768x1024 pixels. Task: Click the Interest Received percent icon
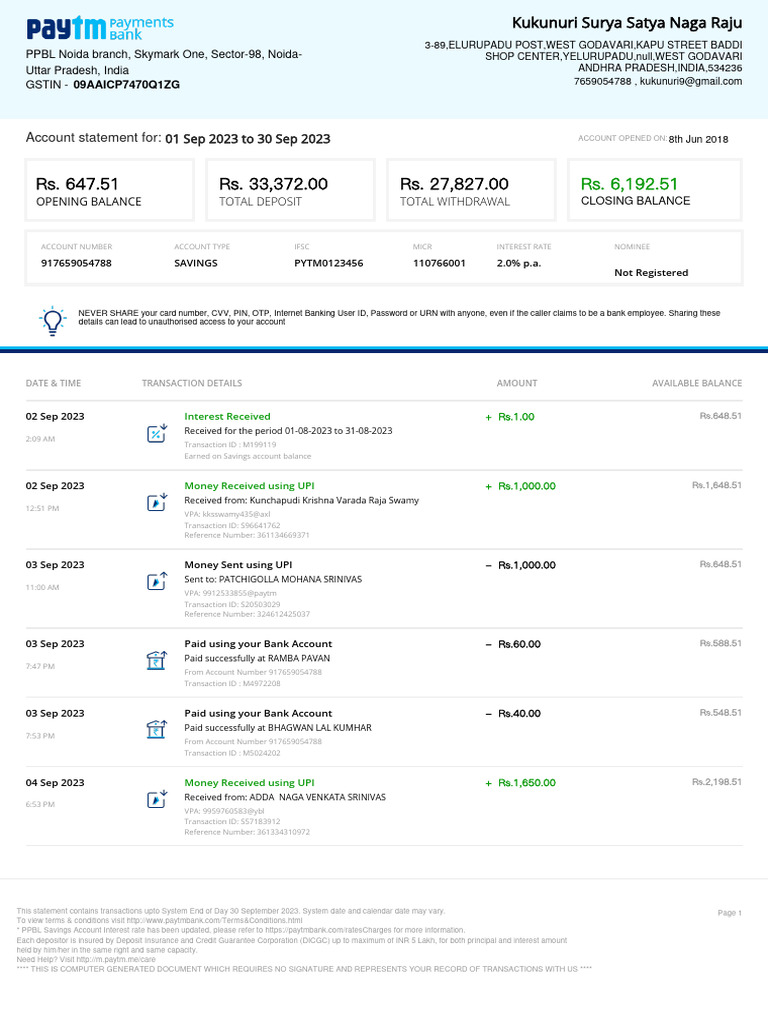pyautogui.click(x=157, y=433)
